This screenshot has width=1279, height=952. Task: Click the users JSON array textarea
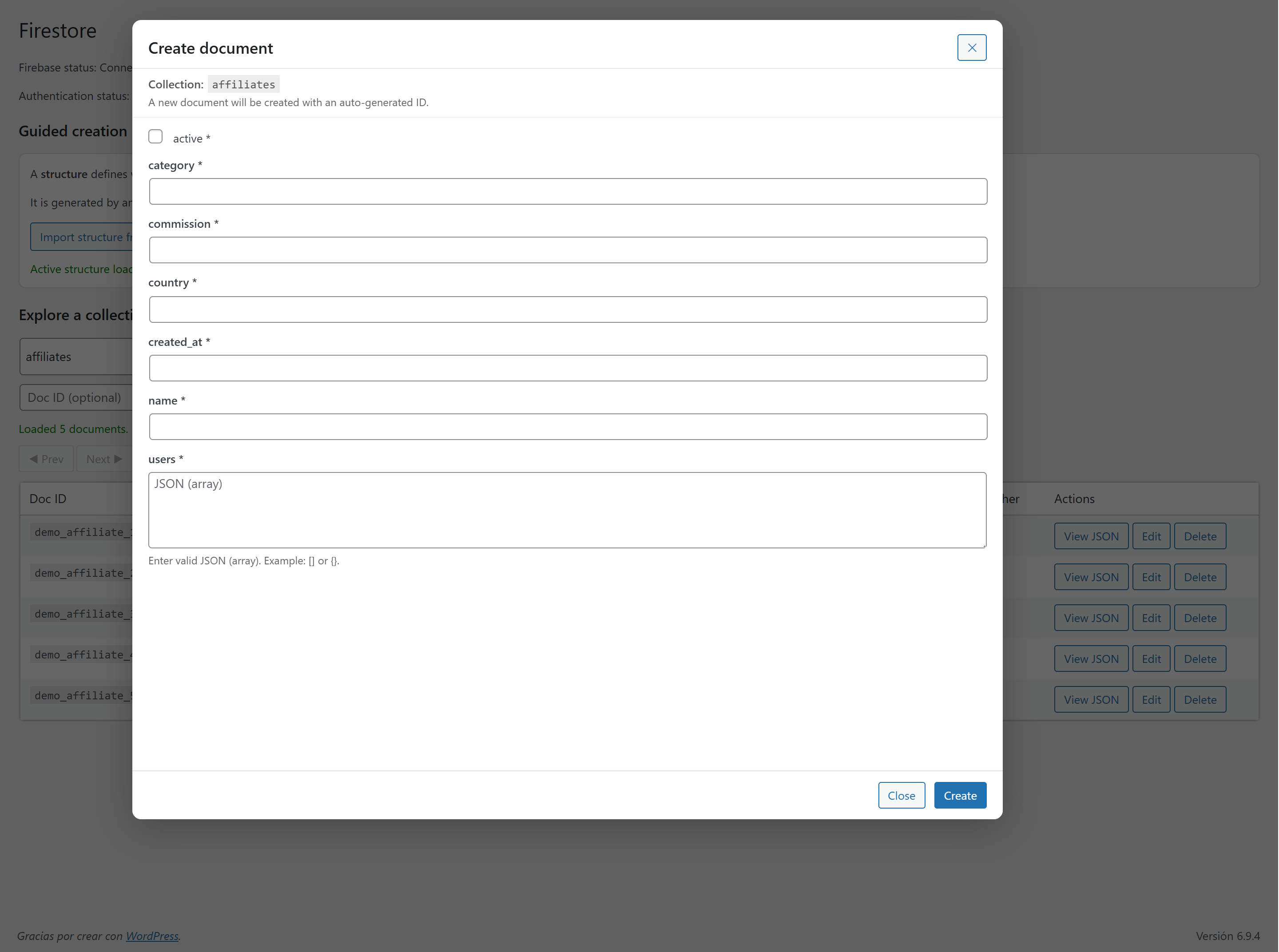point(568,510)
